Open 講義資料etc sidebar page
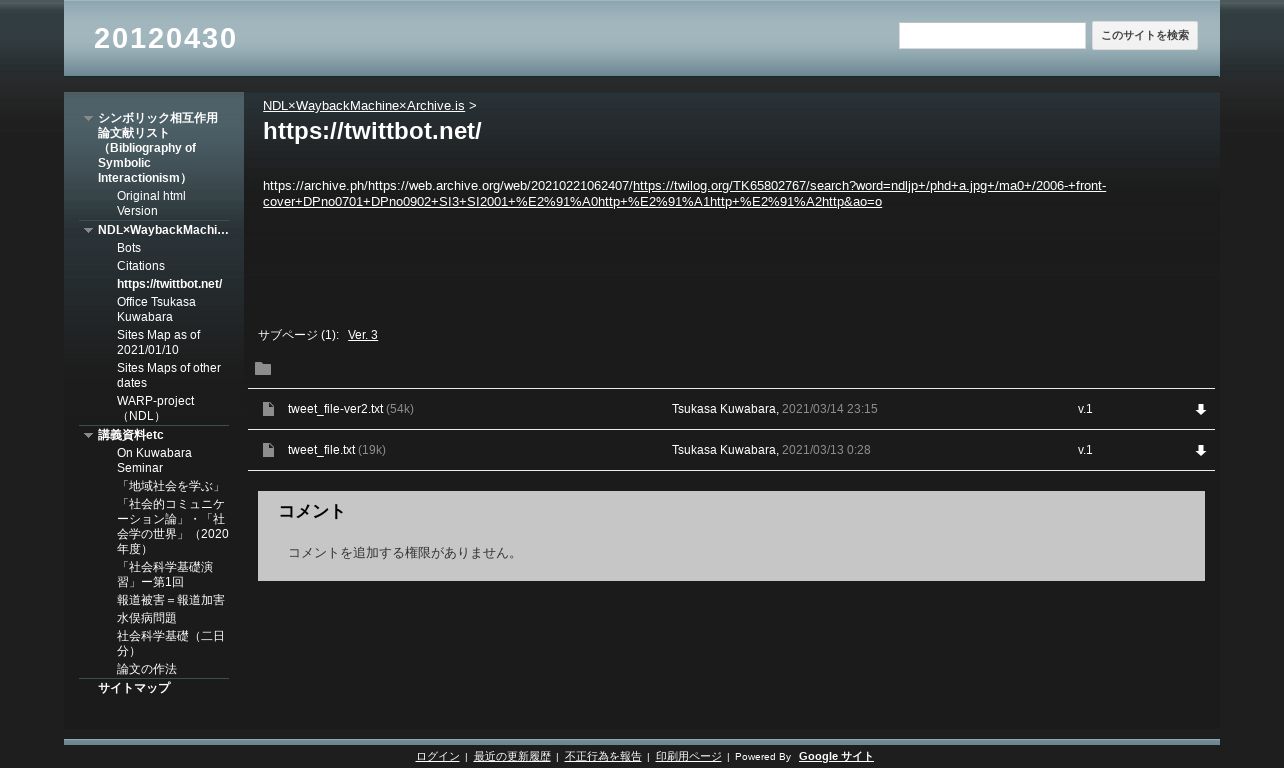 coord(131,435)
